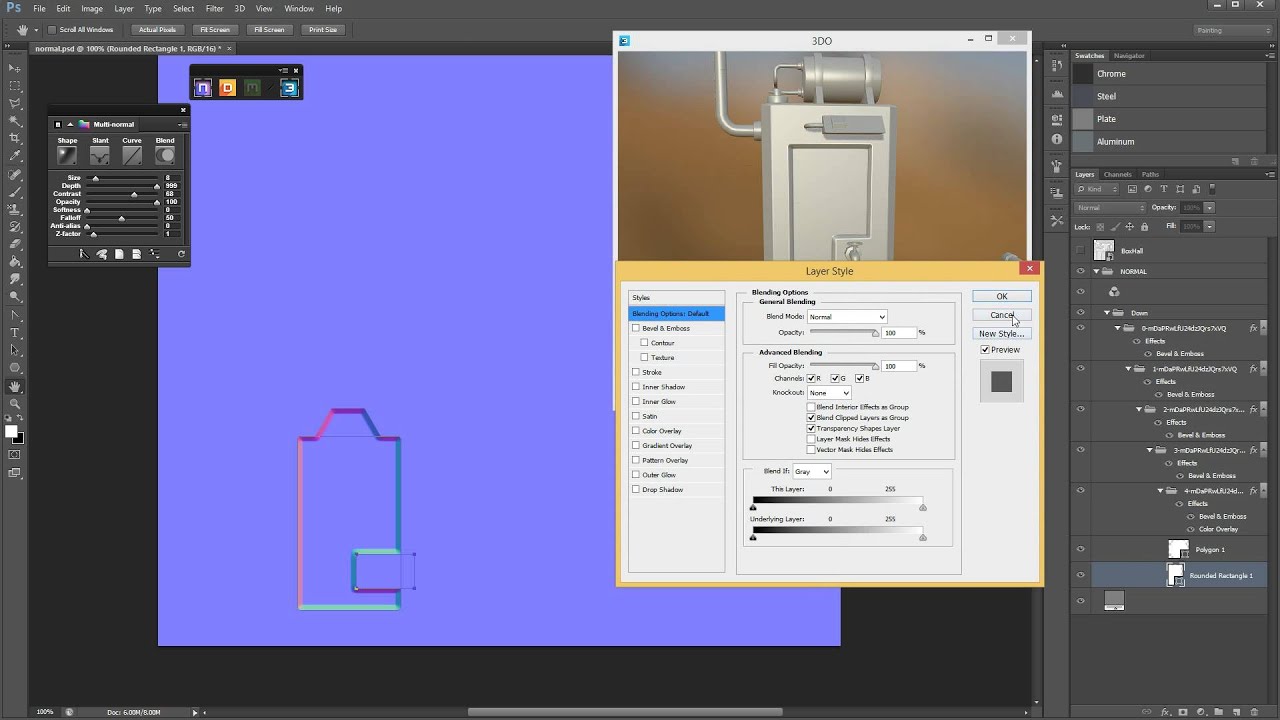Image resolution: width=1280 pixels, height=720 pixels.
Task: Lock all using the padlock icon
Action: pyautogui.click(x=1143, y=227)
